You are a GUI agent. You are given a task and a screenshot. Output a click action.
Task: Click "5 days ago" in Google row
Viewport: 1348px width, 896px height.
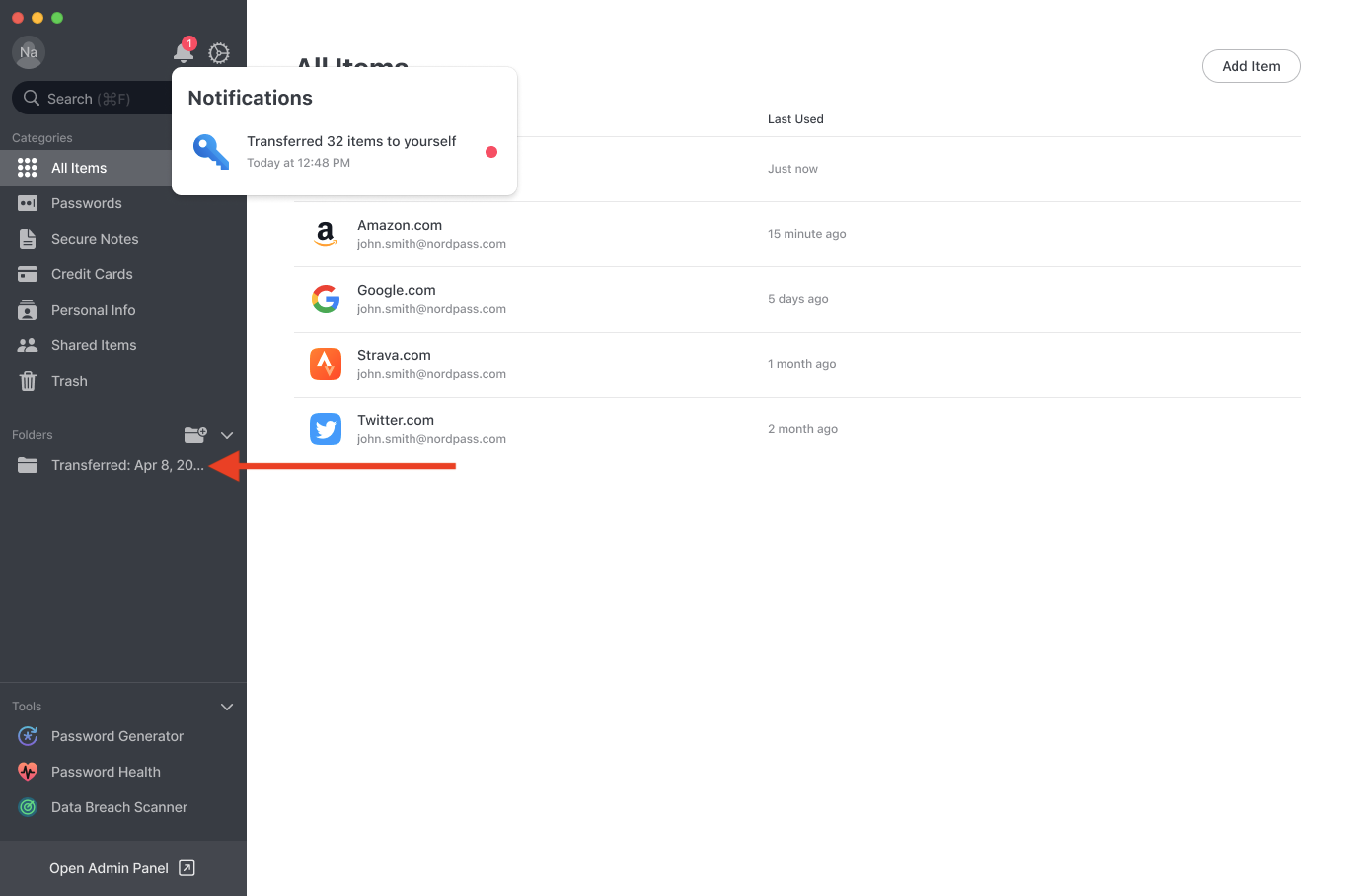[x=798, y=299]
